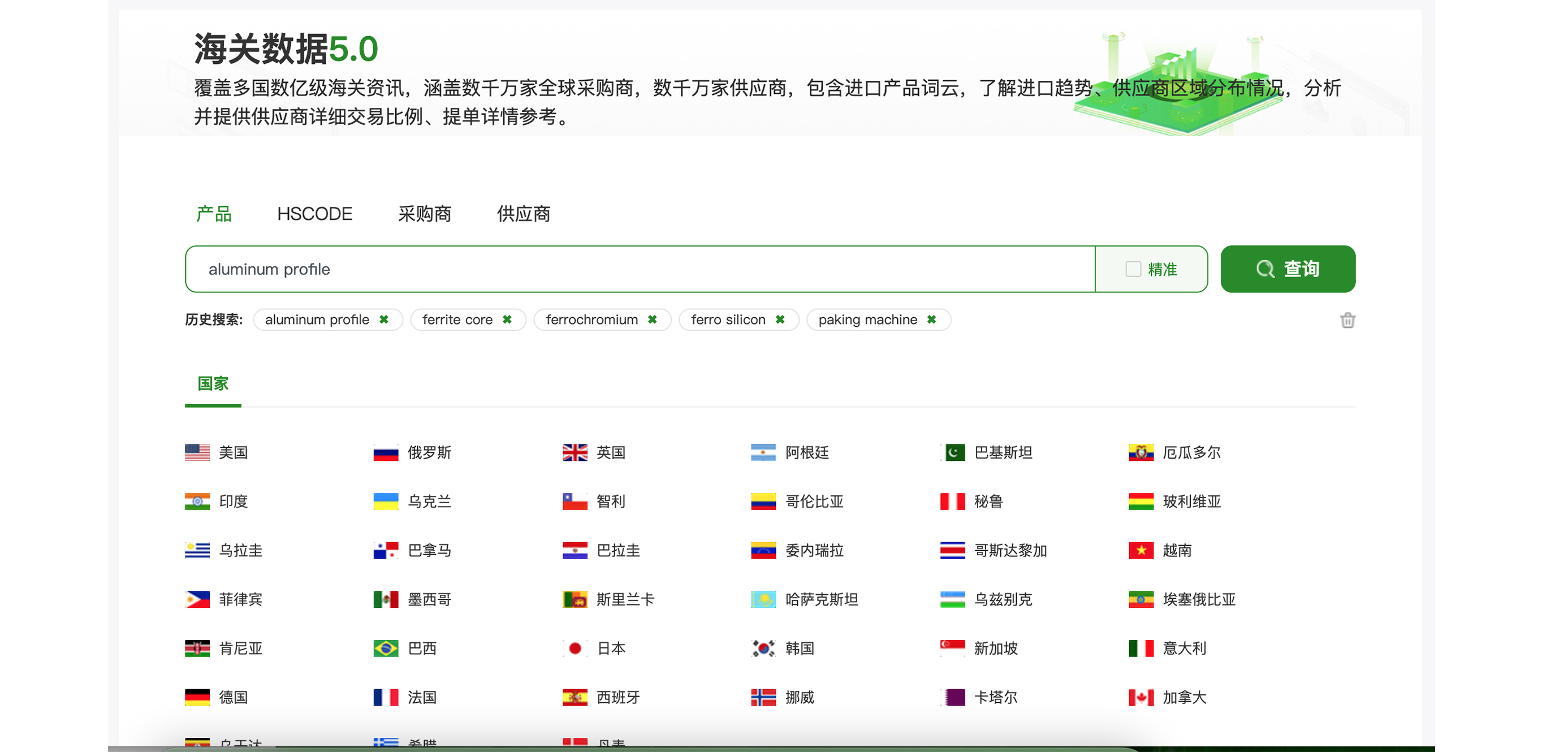Pick the 巴拉圭 flag icon
Image resolution: width=1568 pixels, height=752 pixels.
[x=574, y=550]
